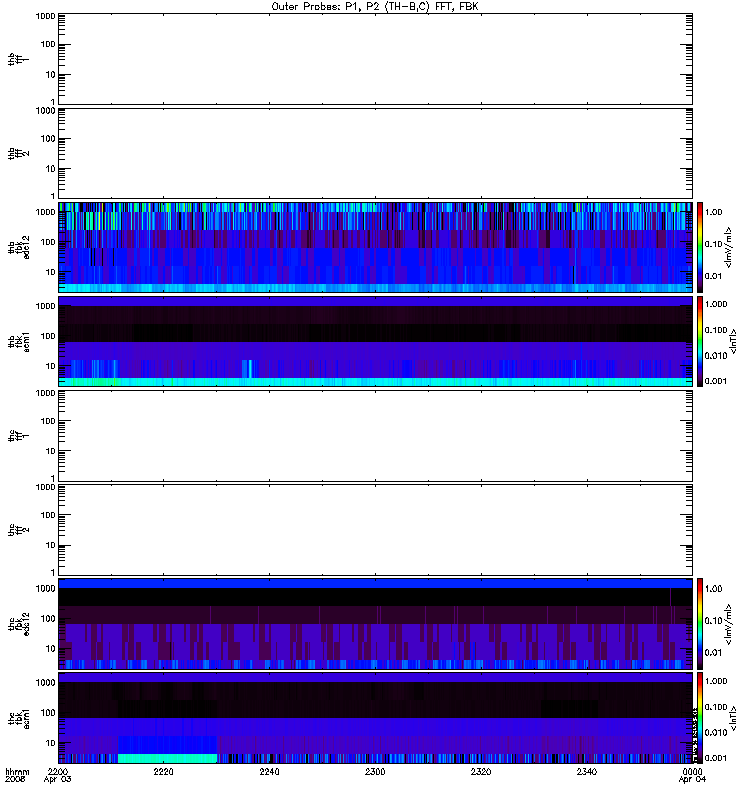Click the 'thc fbk edc12' y-axis label
Screen dimensions: 750x800
coord(19,624)
